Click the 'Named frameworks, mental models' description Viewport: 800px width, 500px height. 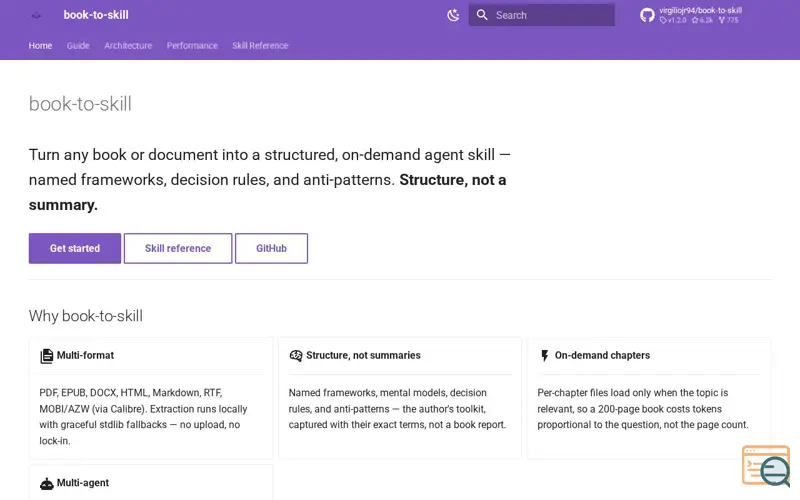tap(397, 409)
